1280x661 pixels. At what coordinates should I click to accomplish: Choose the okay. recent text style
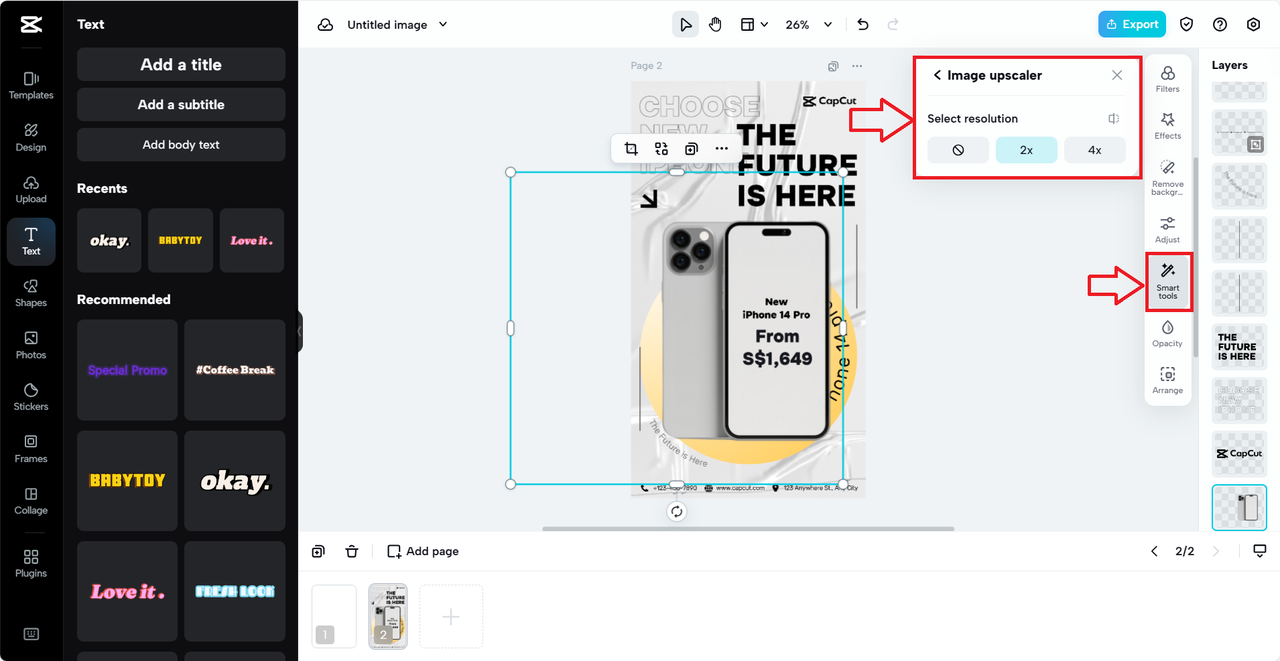(x=109, y=240)
